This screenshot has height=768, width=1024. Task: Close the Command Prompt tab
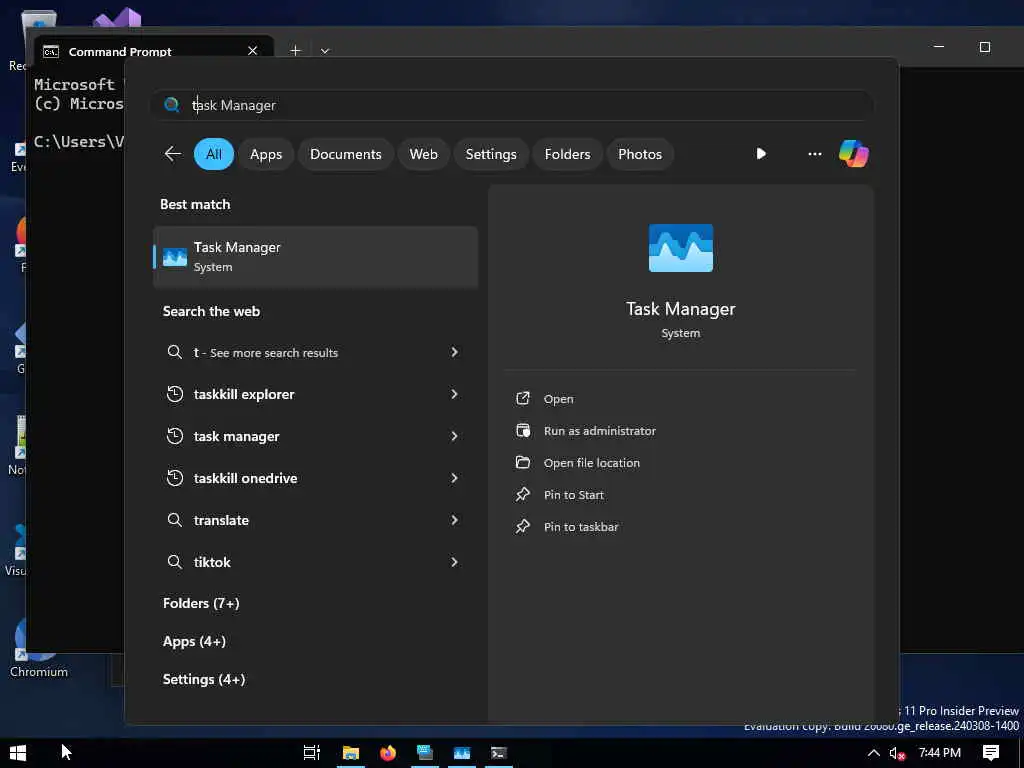[x=253, y=50]
